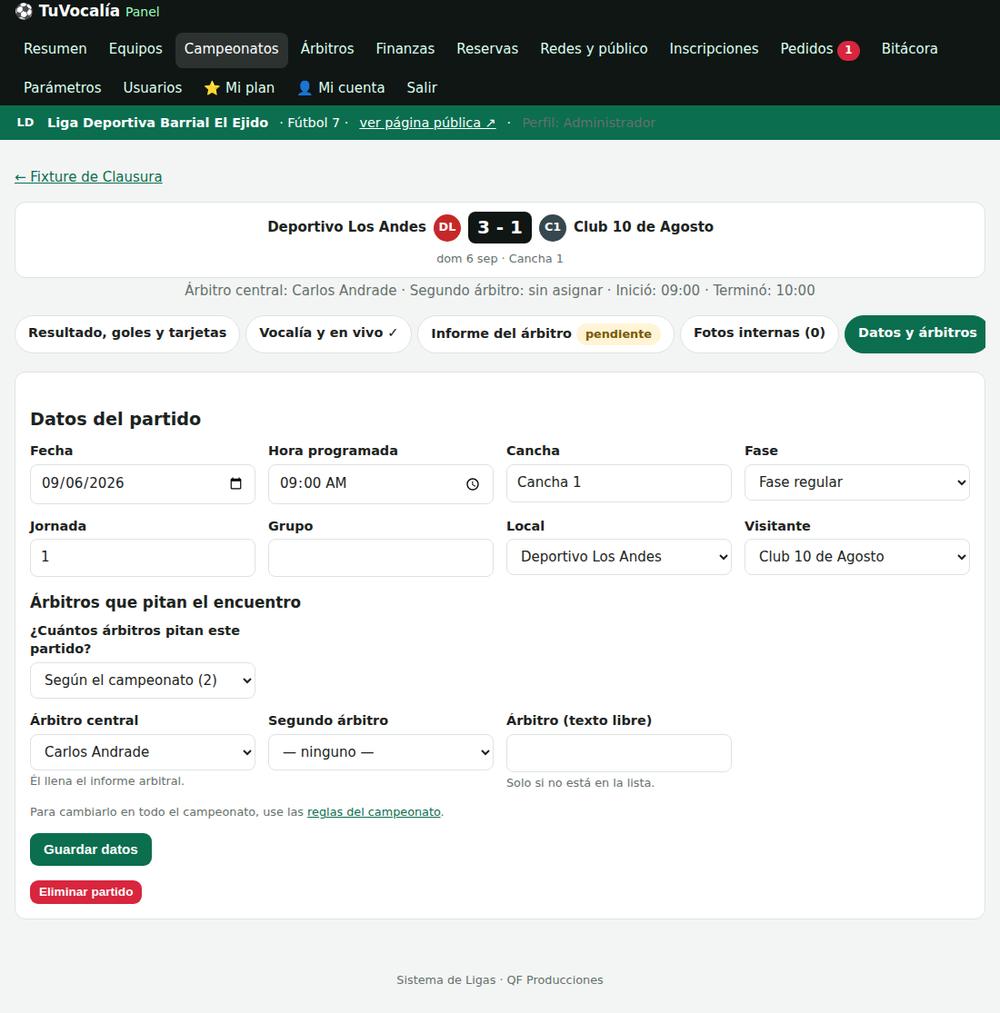Switch to Fotos internas (0) tab
The height and width of the screenshot is (1013, 1000).
(x=759, y=333)
